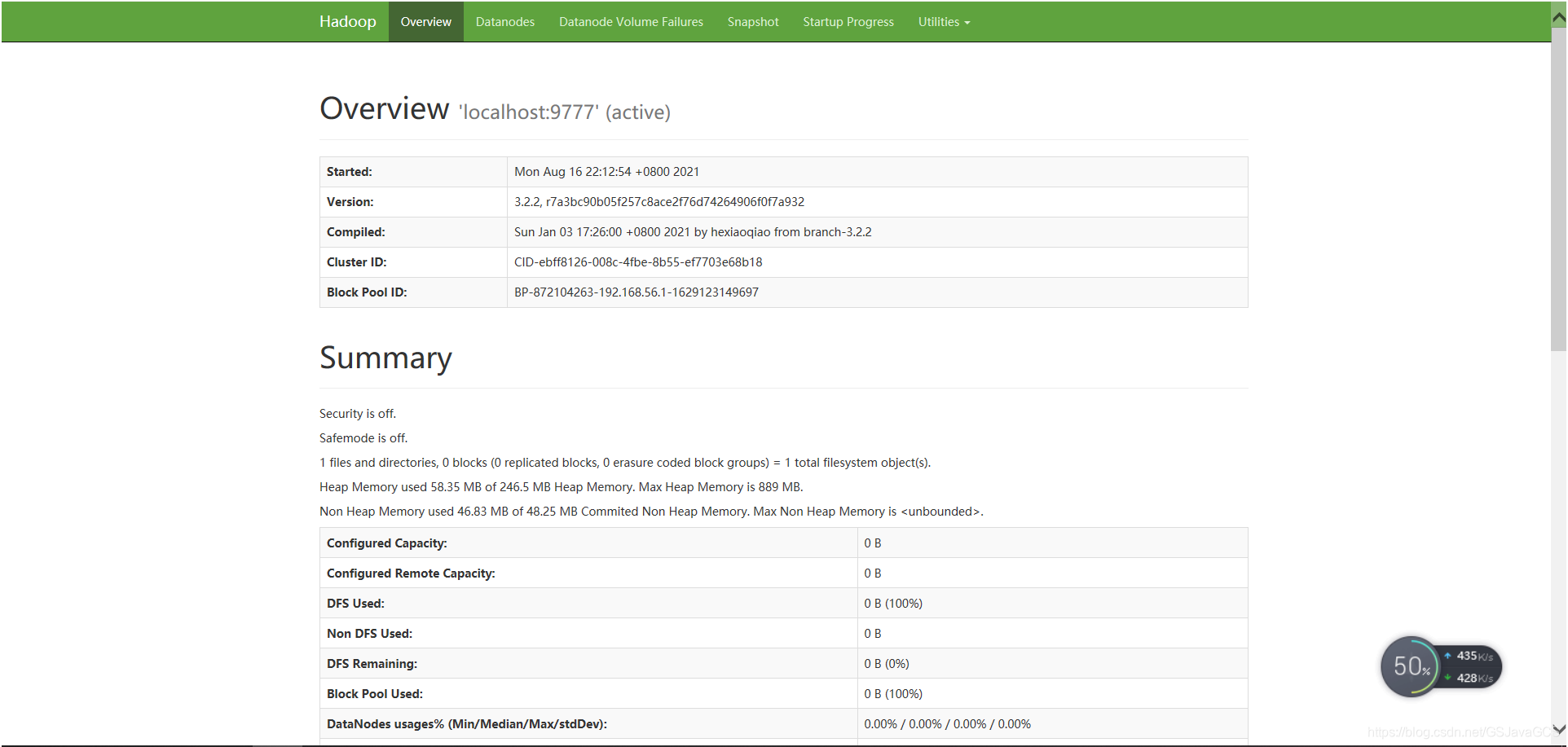Click the Block Pool ID value
1568x747 pixels.
pyautogui.click(x=636, y=292)
